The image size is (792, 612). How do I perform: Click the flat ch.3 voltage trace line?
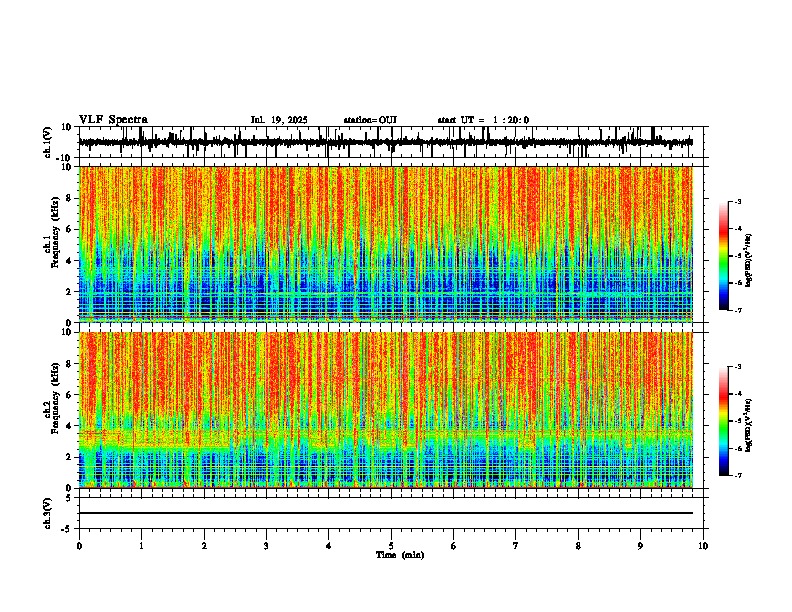pyautogui.click(x=385, y=513)
